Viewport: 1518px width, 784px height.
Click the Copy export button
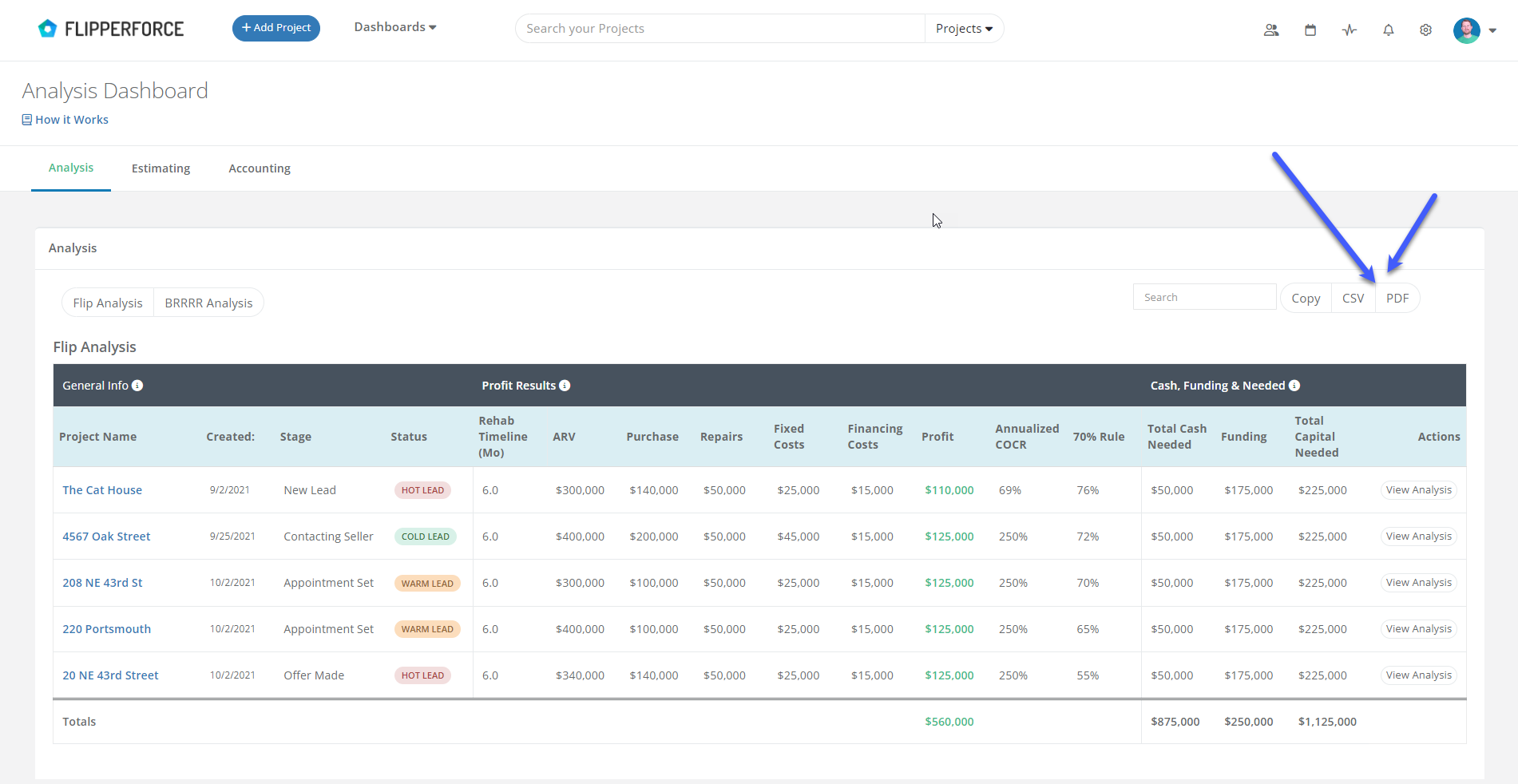point(1306,298)
